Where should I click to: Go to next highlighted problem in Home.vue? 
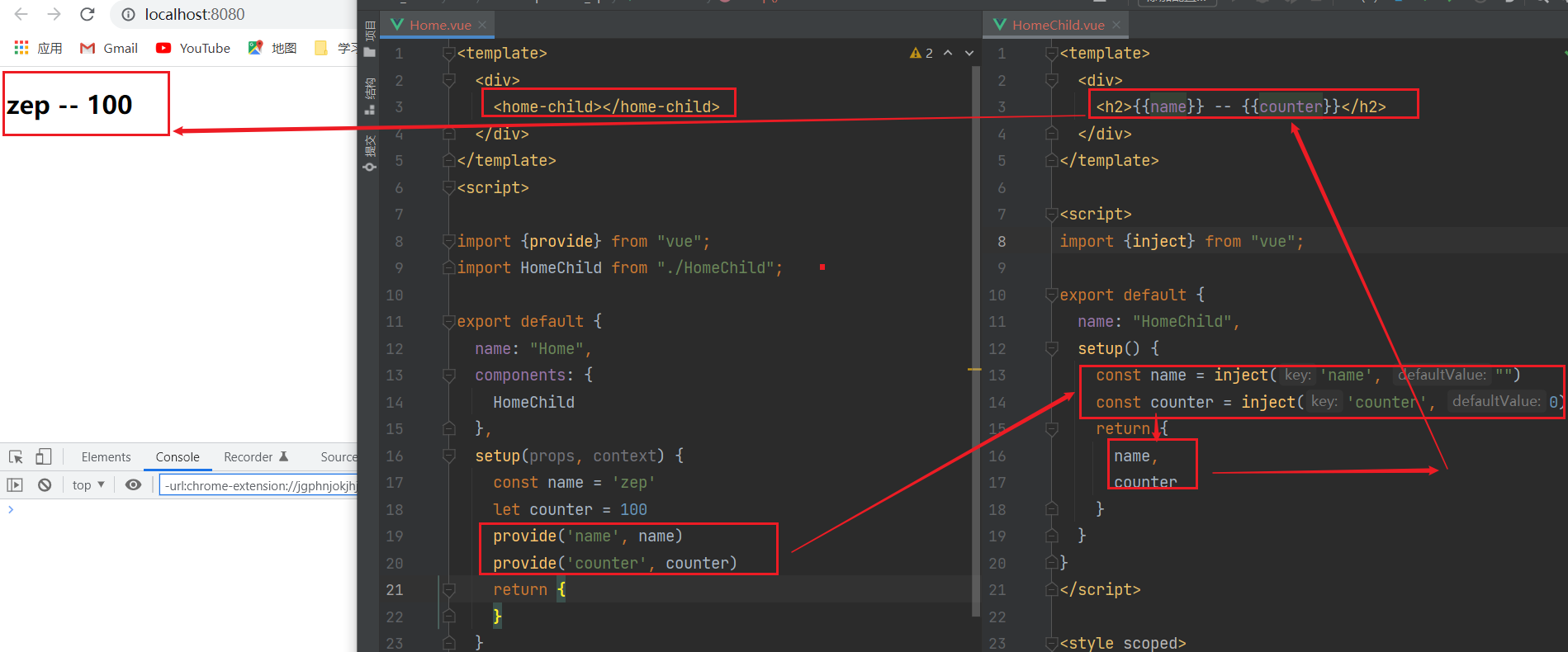coord(969,53)
